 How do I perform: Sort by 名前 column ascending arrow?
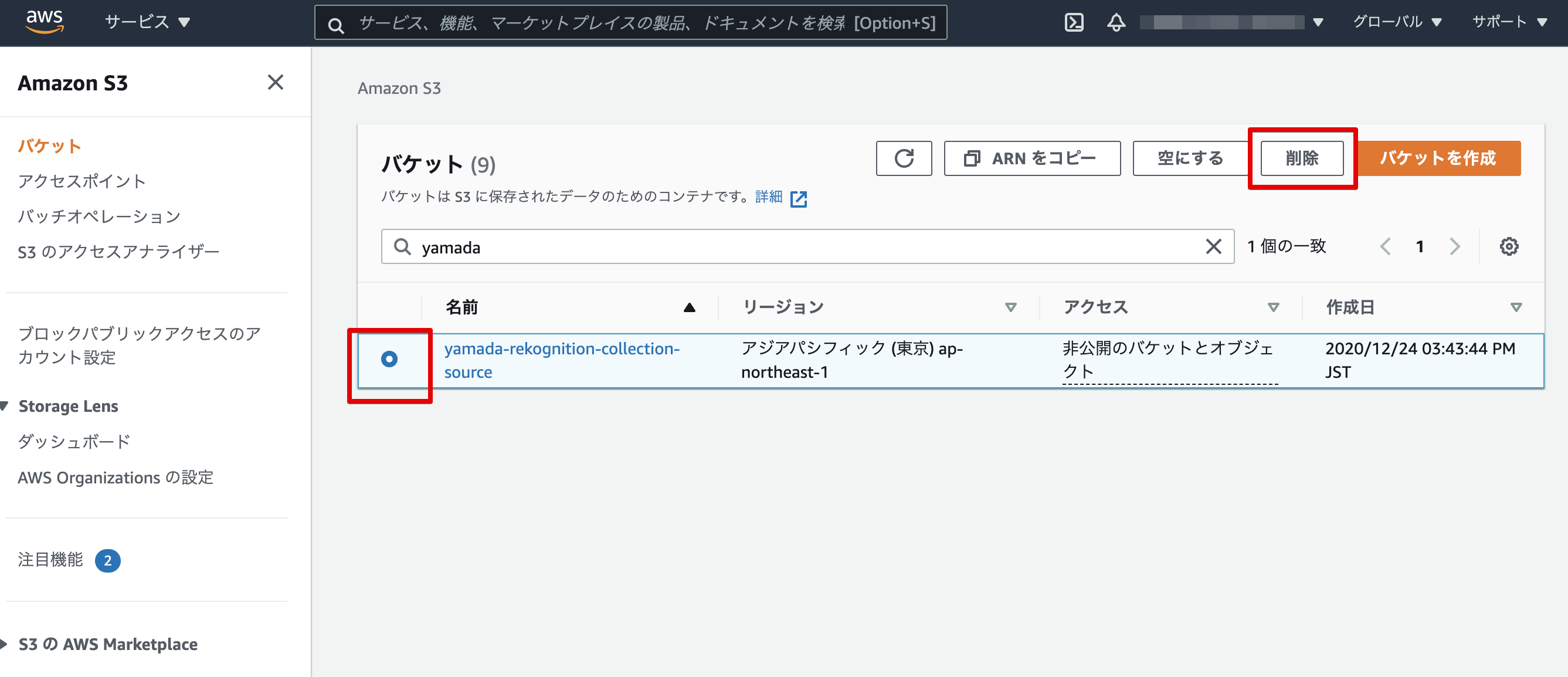pos(689,307)
